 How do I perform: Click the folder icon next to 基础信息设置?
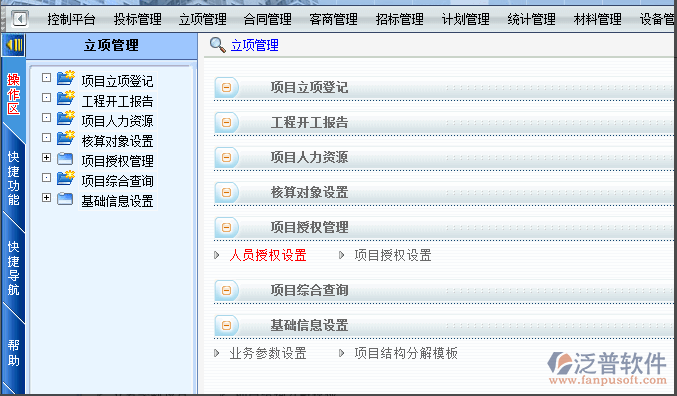coord(65,198)
